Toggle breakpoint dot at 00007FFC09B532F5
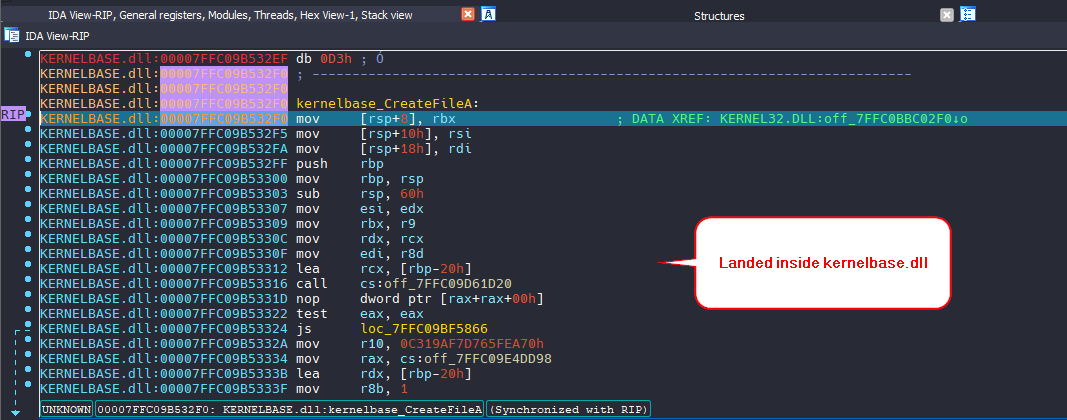 pyautogui.click(x=28, y=129)
